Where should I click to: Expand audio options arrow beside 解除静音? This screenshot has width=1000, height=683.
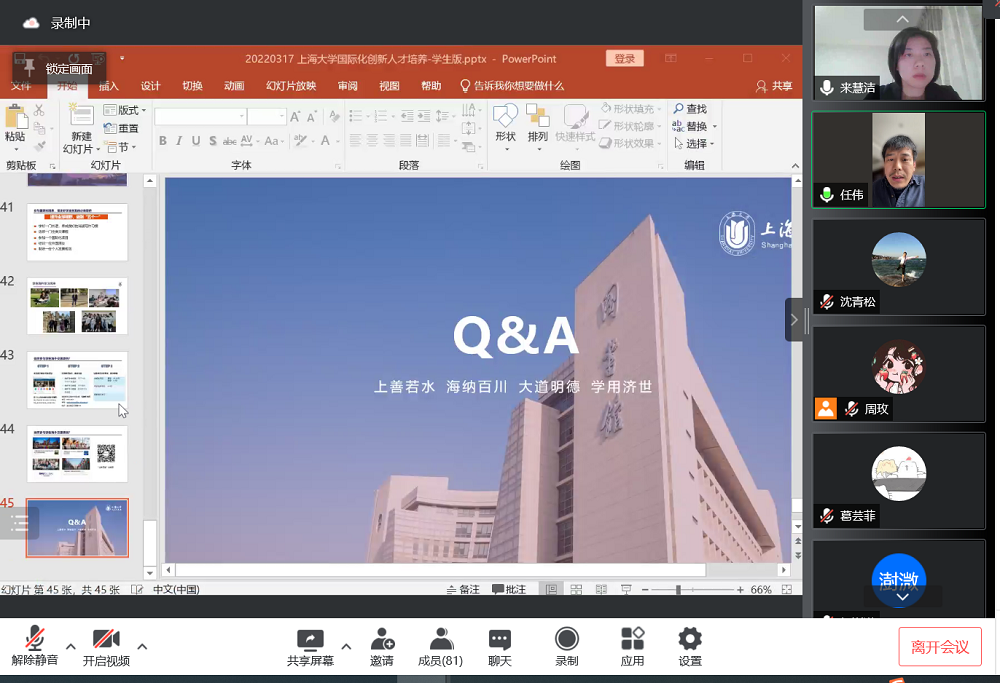(71, 647)
